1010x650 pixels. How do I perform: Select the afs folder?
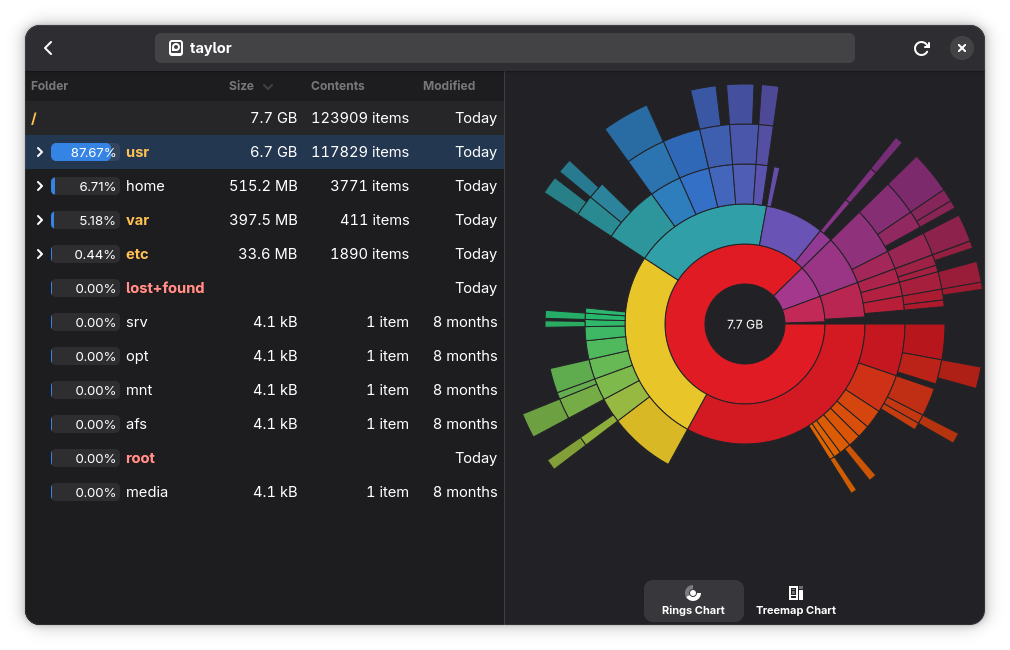[136, 425]
